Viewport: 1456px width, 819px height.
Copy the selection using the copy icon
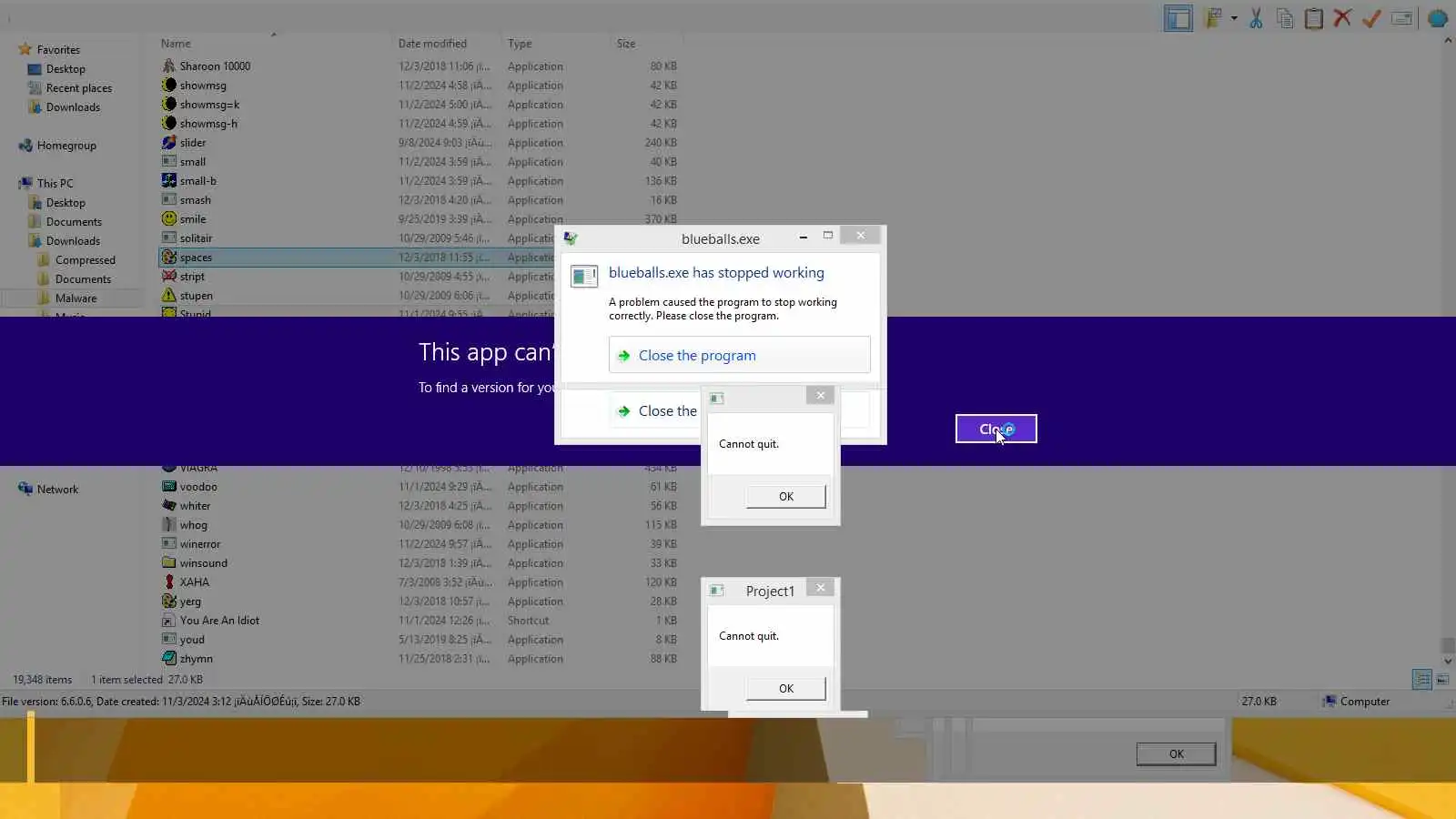pyautogui.click(x=1285, y=18)
